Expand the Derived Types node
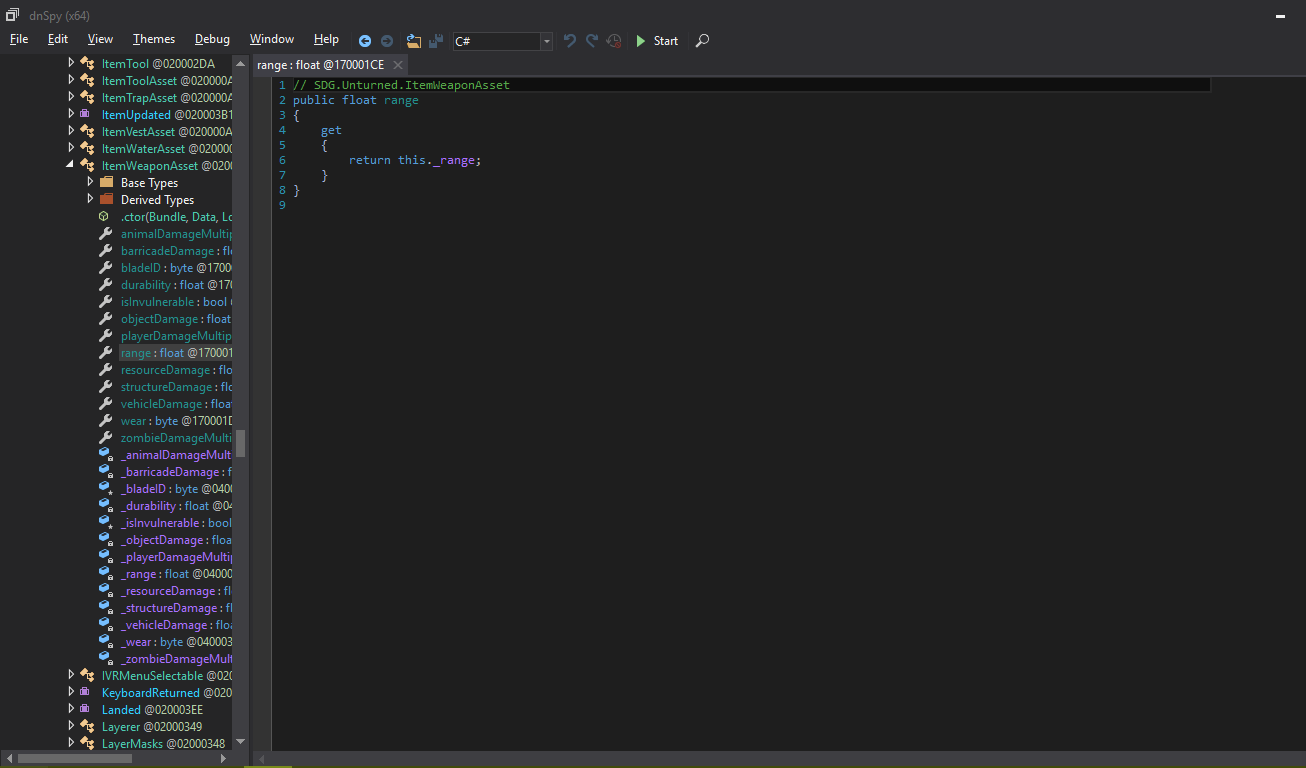 click(90, 200)
